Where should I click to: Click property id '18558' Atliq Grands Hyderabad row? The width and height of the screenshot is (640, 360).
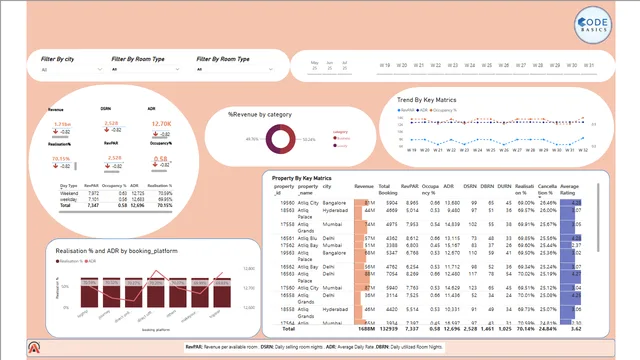[427, 313]
